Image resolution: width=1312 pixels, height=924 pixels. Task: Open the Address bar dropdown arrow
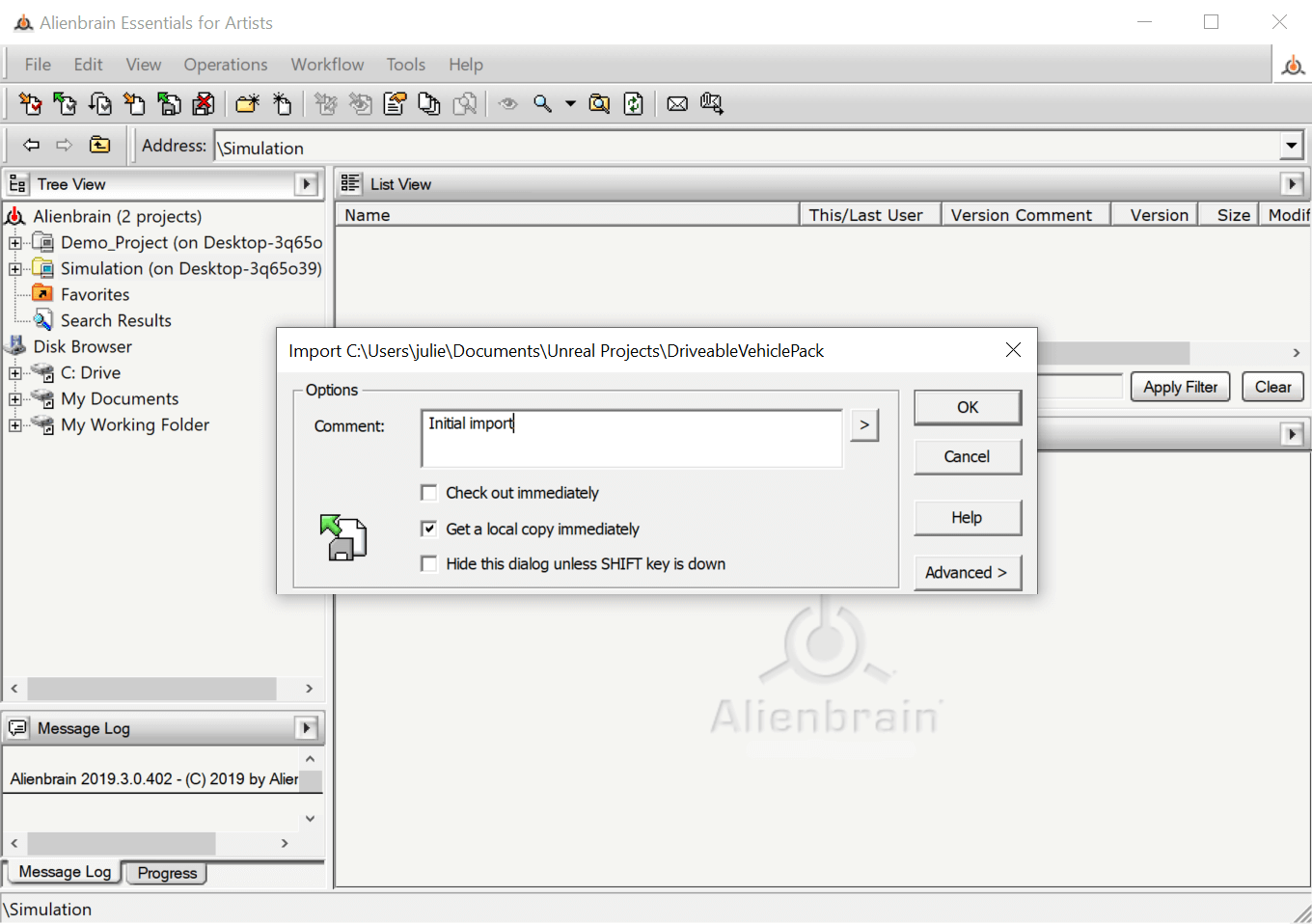[1292, 147]
